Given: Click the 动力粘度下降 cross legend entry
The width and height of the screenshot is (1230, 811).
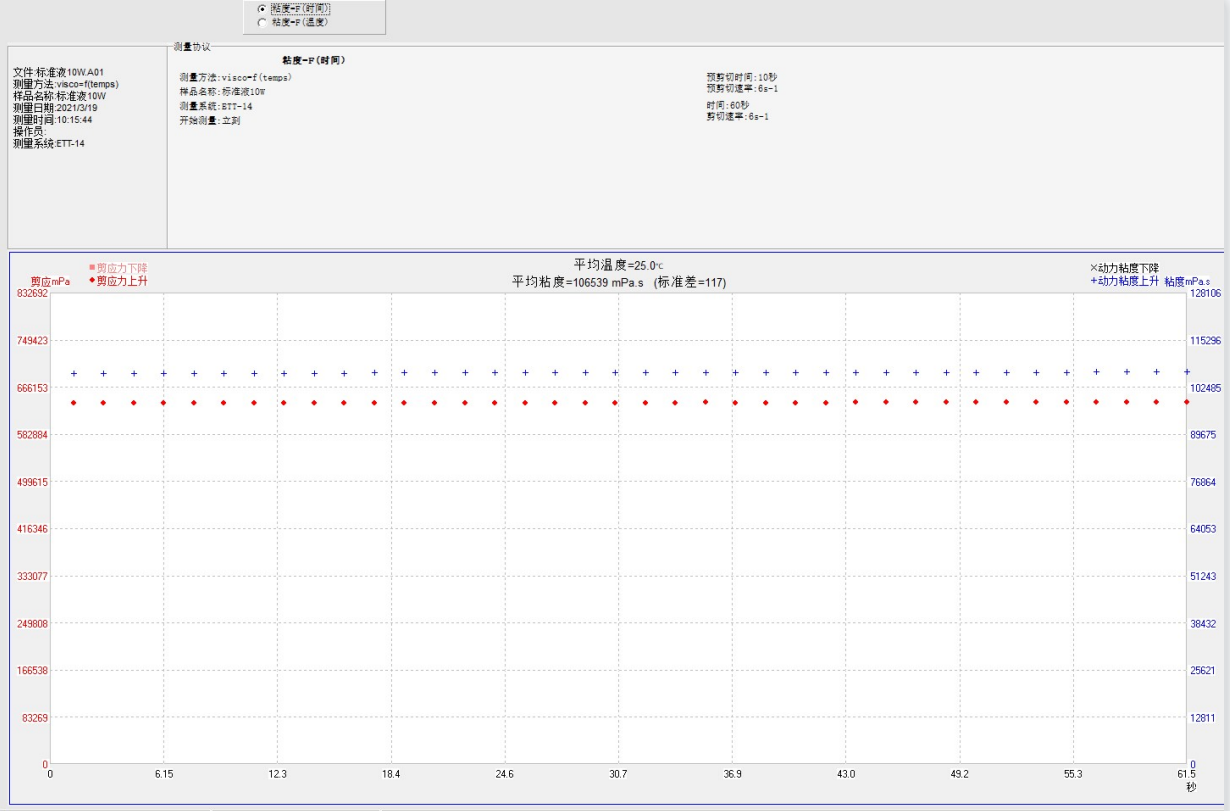Looking at the screenshot, I should (x=1124, y=268).
